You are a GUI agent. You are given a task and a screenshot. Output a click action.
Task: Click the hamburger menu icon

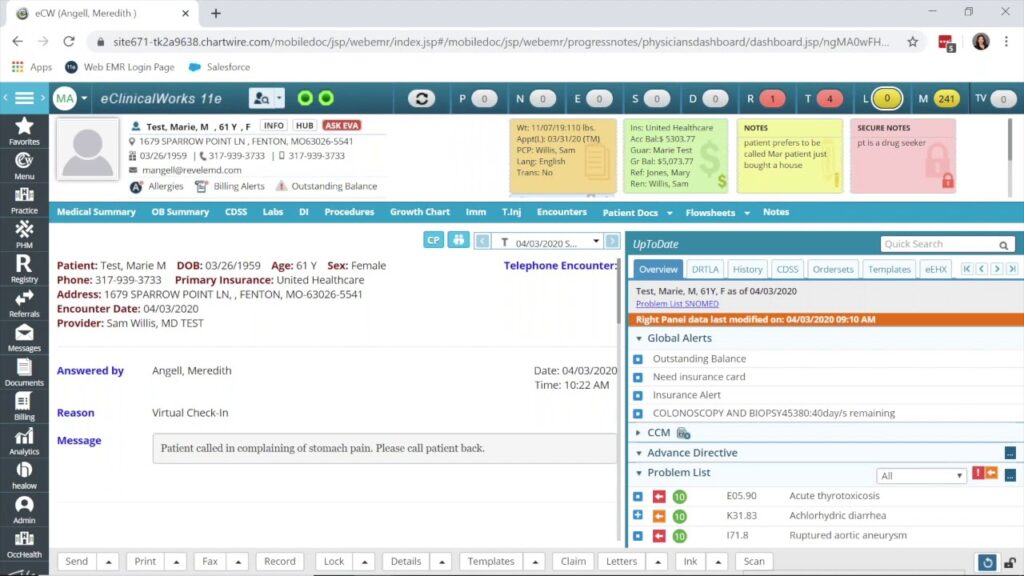24,98
